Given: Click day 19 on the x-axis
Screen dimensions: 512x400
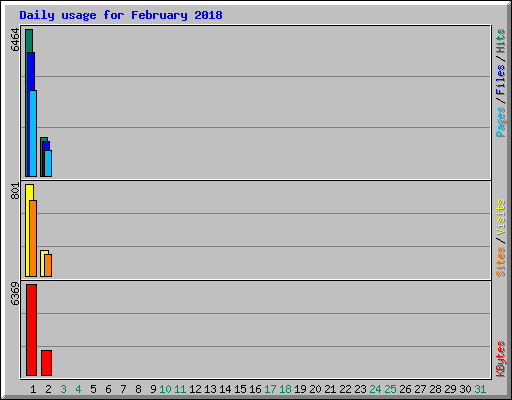Looking at the screenshot, I should pyautogui.click(x=300, y=389).
